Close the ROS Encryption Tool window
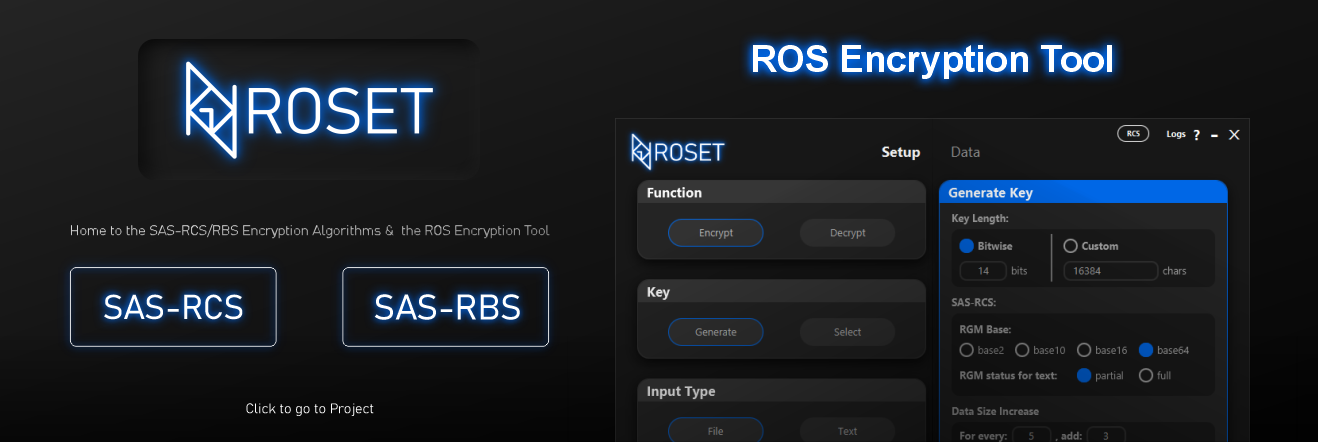 coord(1234,135)
